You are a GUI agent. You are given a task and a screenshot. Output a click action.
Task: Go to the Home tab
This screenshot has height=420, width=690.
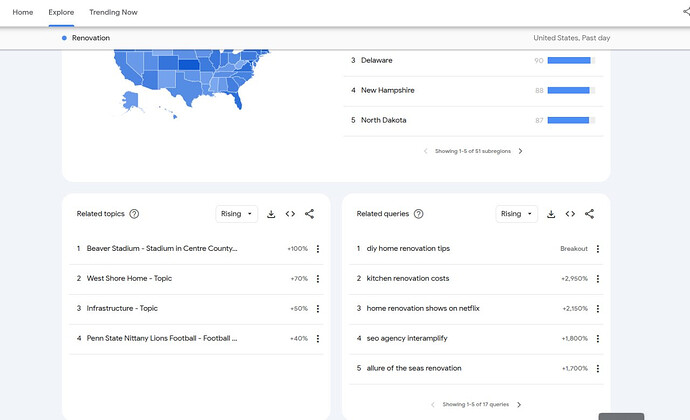[23, 12]
